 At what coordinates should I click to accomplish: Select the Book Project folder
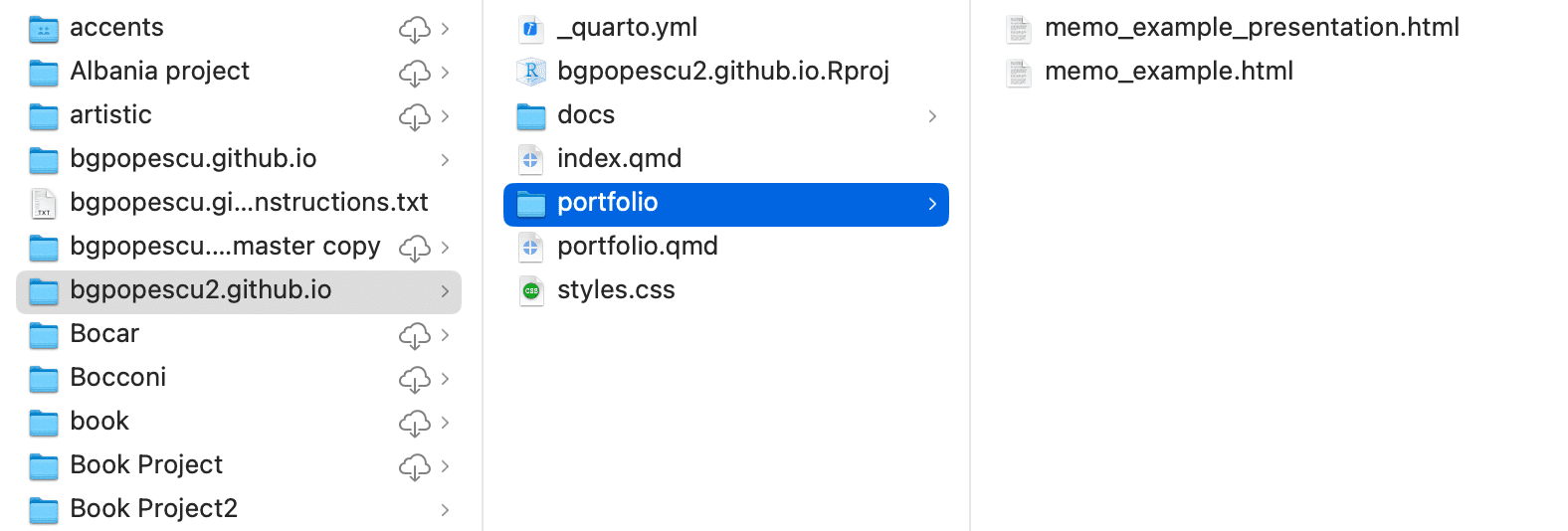[x=146, y=465]
